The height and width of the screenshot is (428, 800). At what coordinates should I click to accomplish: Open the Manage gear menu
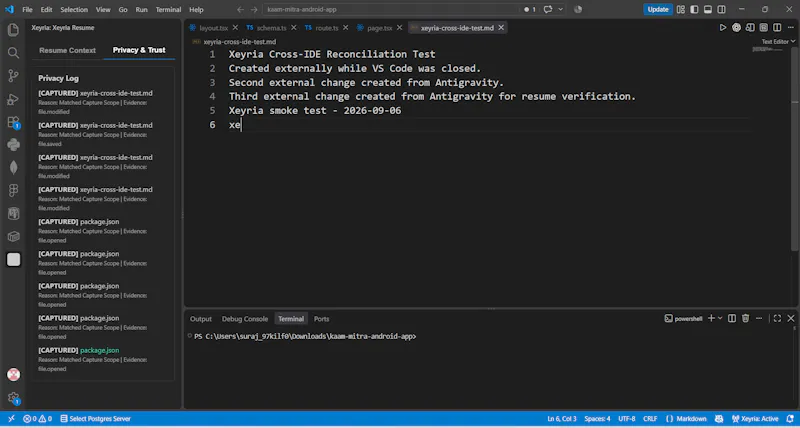[x=13, y=398]
